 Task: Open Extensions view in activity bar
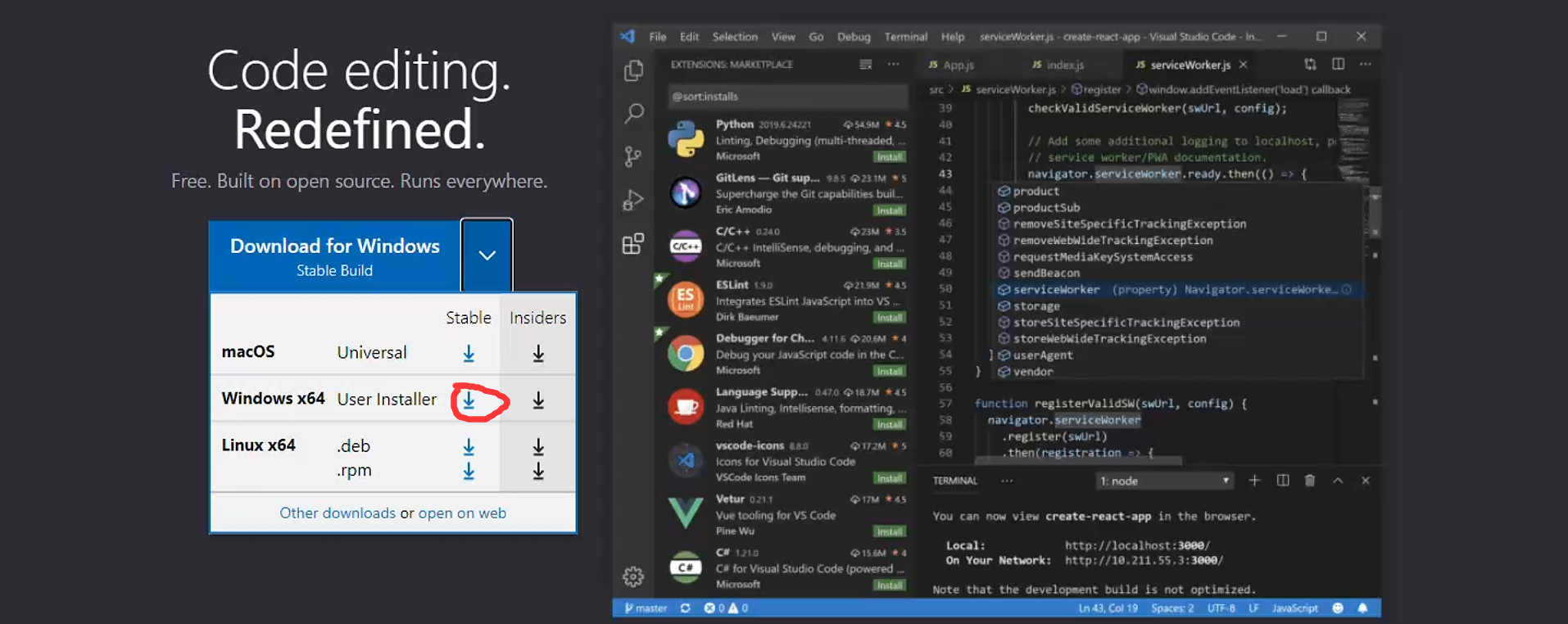pos(633,243)
